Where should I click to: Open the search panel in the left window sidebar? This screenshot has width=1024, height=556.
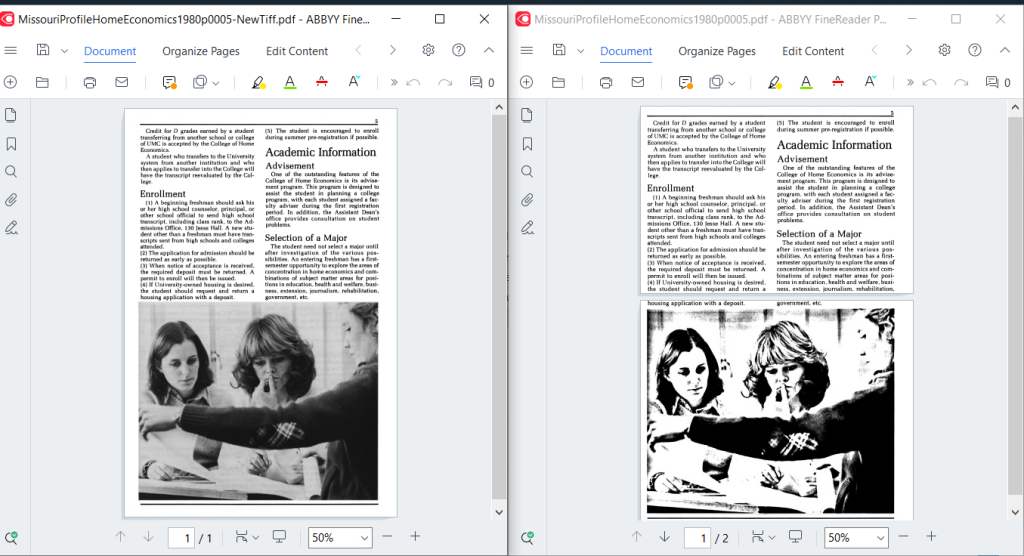pos(11,172)
